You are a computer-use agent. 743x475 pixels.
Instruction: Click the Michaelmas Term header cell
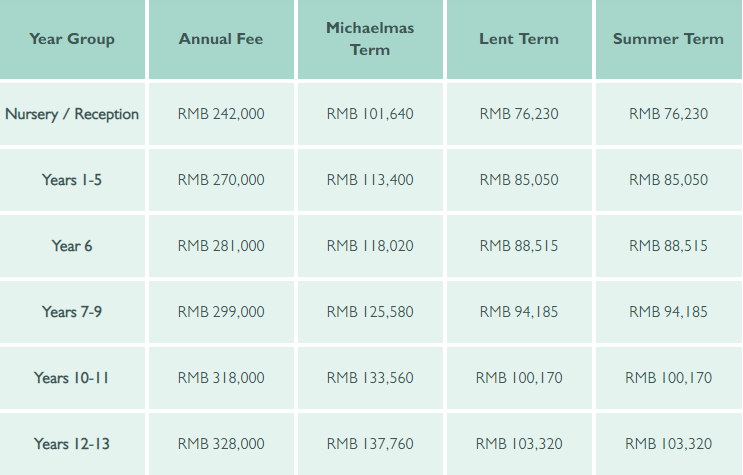(x=370, y=39)
